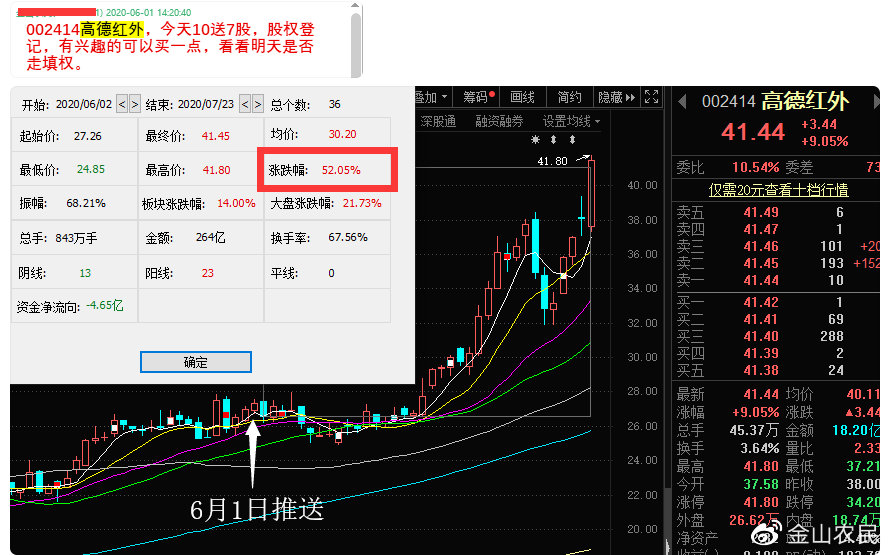
Task: Select the 画线 drawing tool
Action: pyautogui.click(x=522, y=97)
